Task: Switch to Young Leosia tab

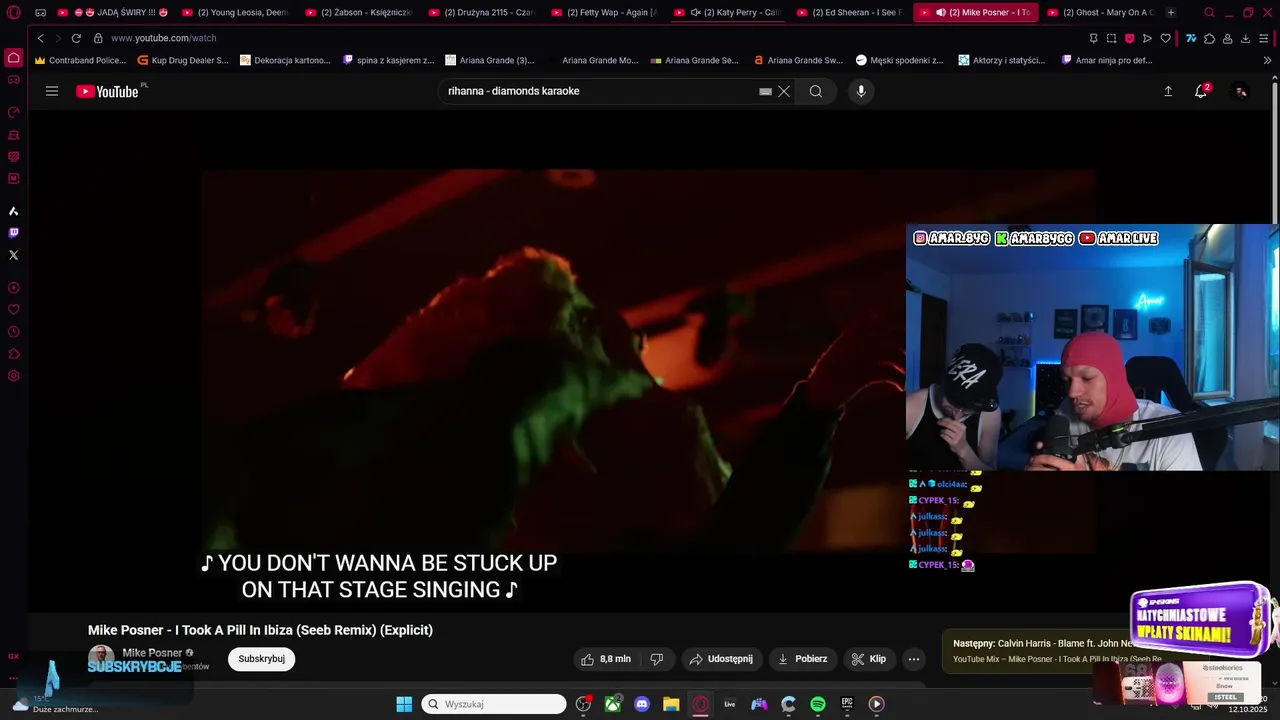Action: click(x=235, y=12)
